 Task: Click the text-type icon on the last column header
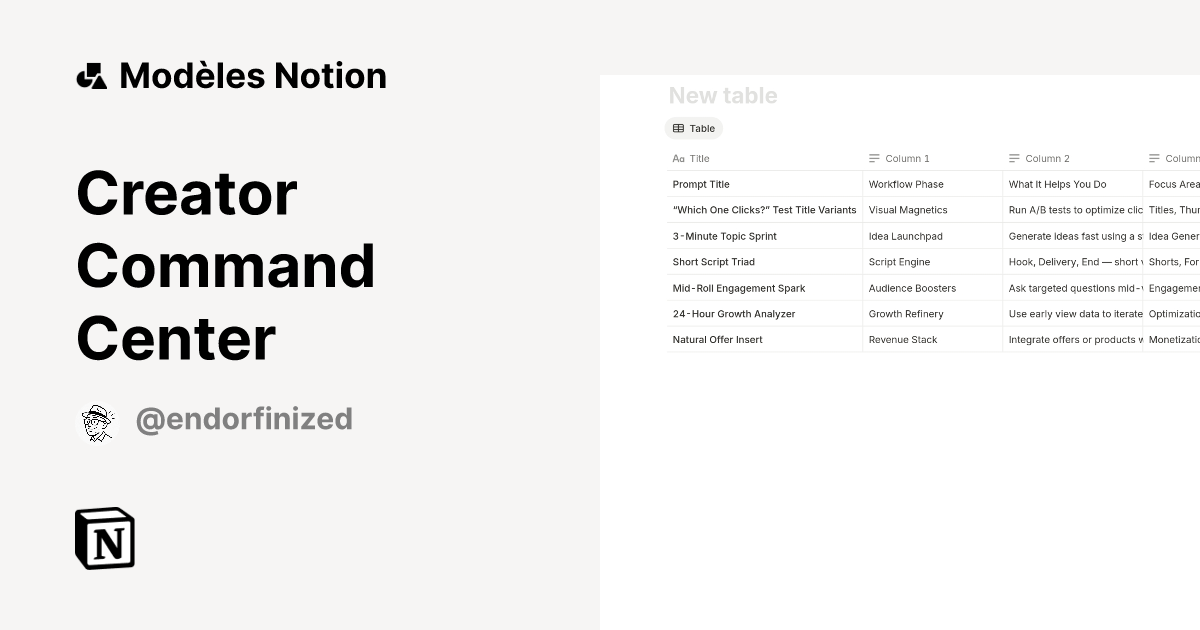[x=1156, y=158]
